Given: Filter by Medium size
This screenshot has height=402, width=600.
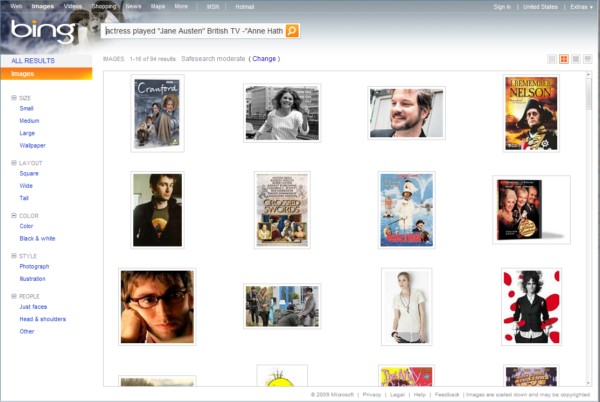Looking at the screenshot, I should [29, 121].
